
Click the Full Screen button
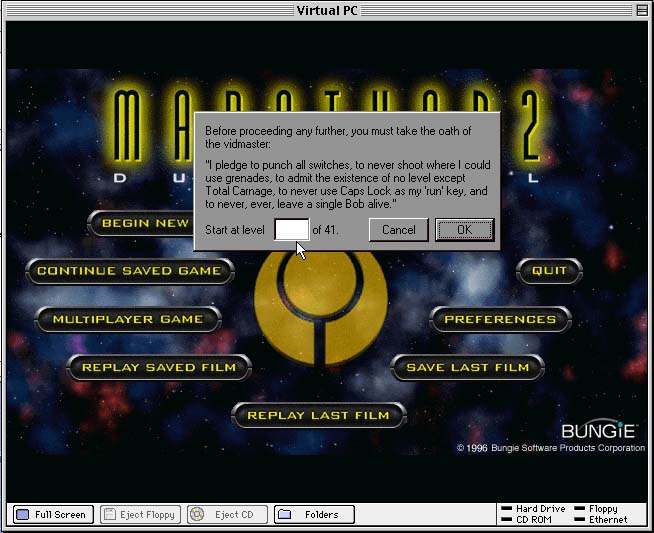(52, 515)
